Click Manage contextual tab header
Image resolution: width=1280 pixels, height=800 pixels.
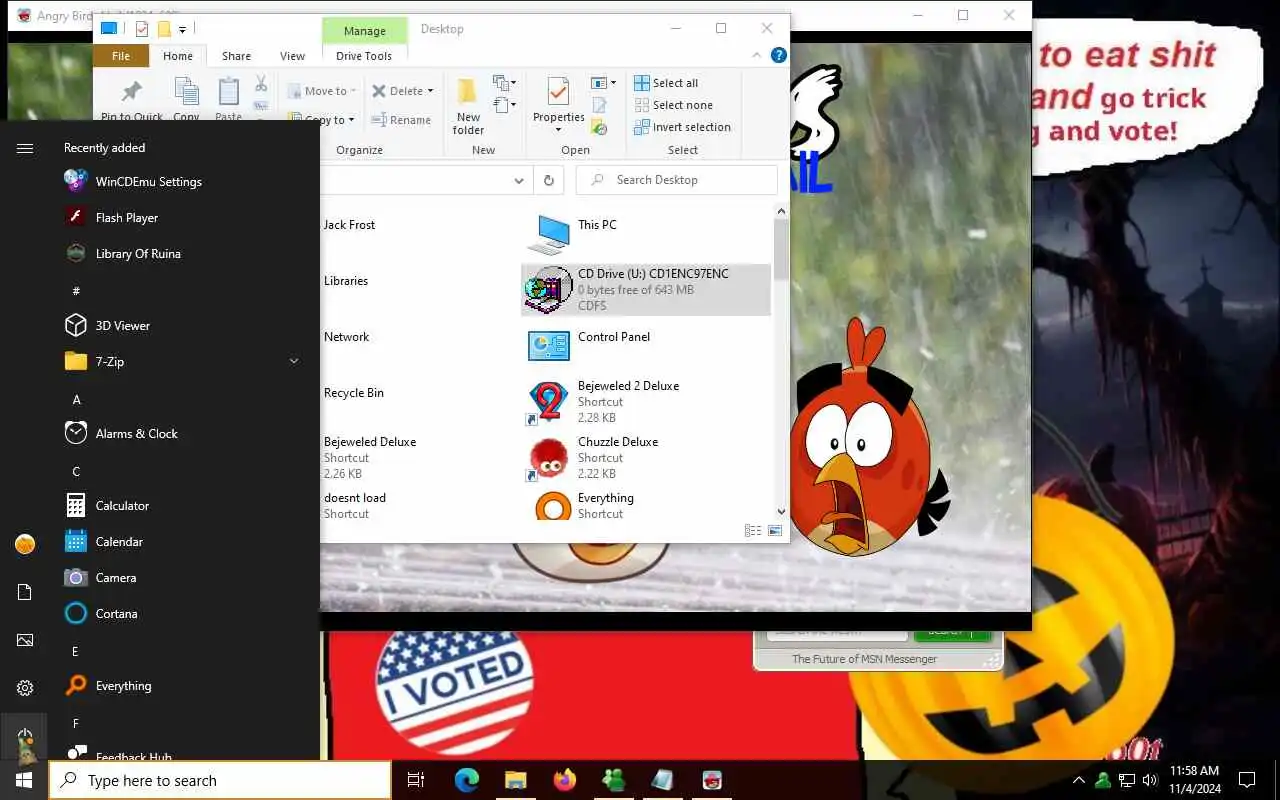click(365, 31)
